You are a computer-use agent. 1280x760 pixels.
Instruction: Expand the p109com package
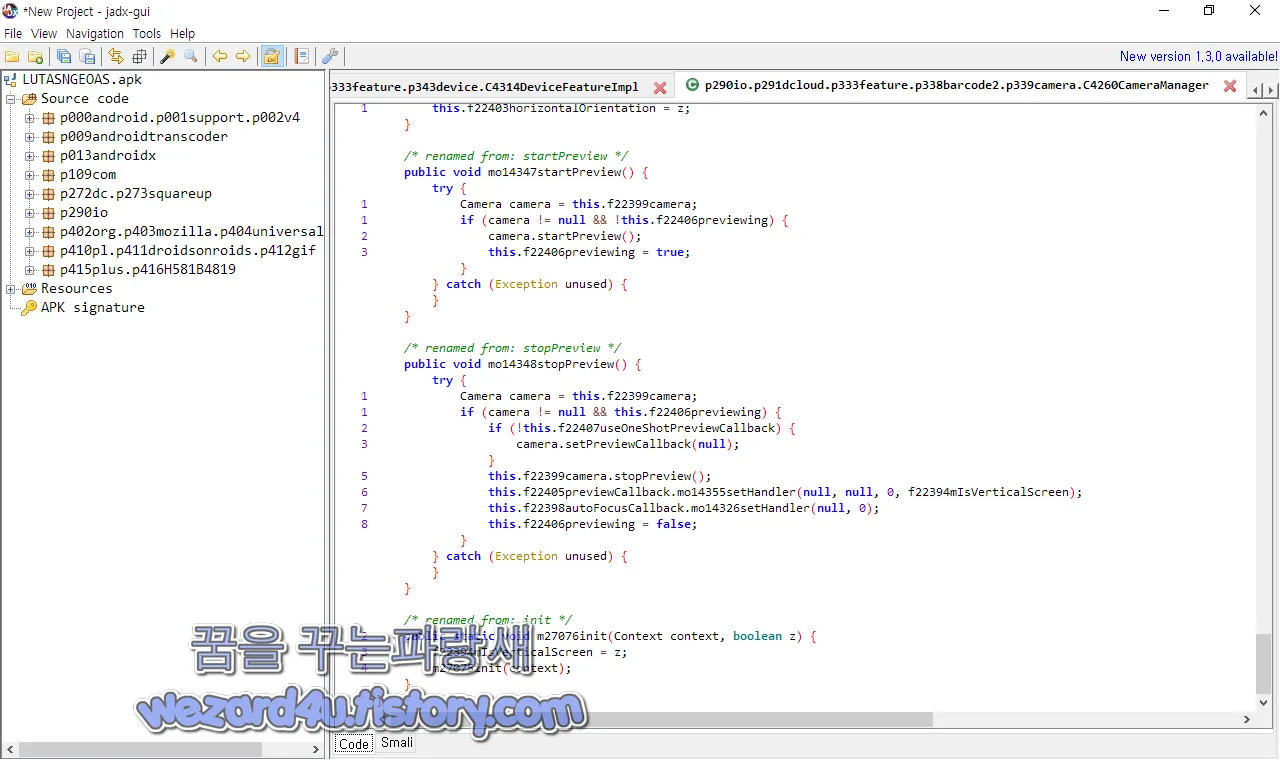point(30,174)
